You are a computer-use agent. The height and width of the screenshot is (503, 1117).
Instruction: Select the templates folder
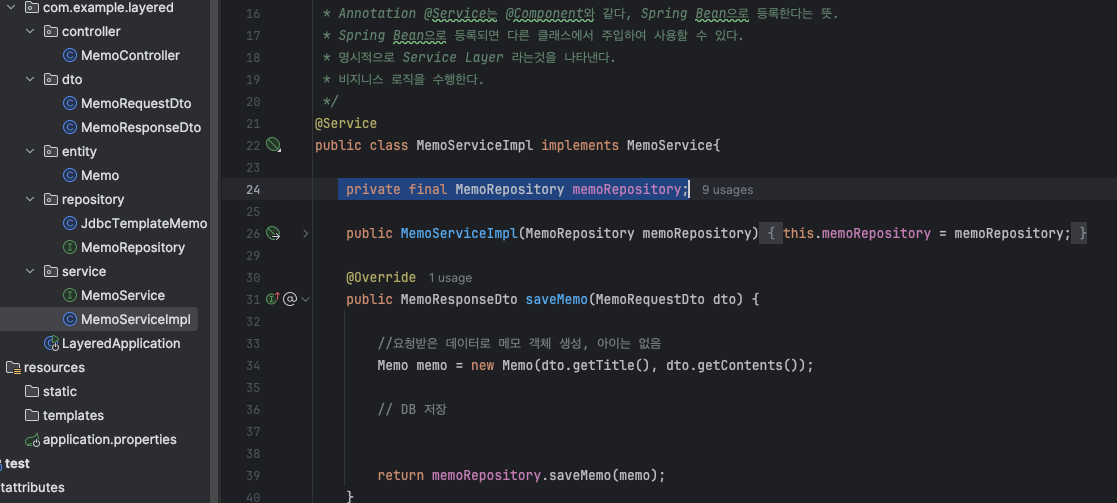pos(73,415)
